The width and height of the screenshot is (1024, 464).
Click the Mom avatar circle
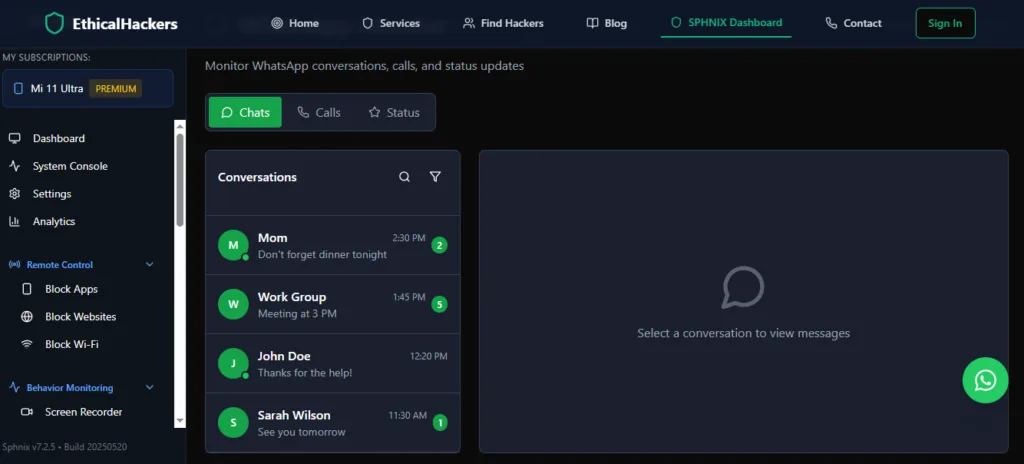(233, 245)
